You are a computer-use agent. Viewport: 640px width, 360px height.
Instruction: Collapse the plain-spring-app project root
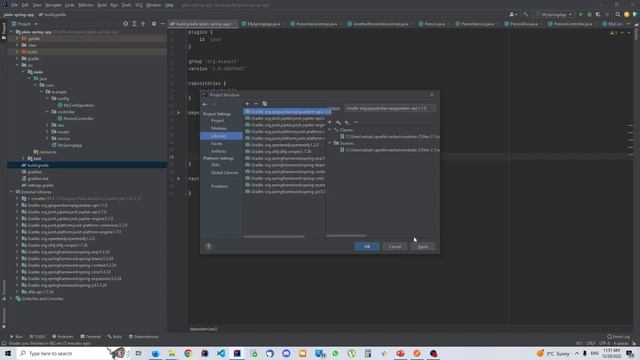pyautogui.click(x=11, y=32)
